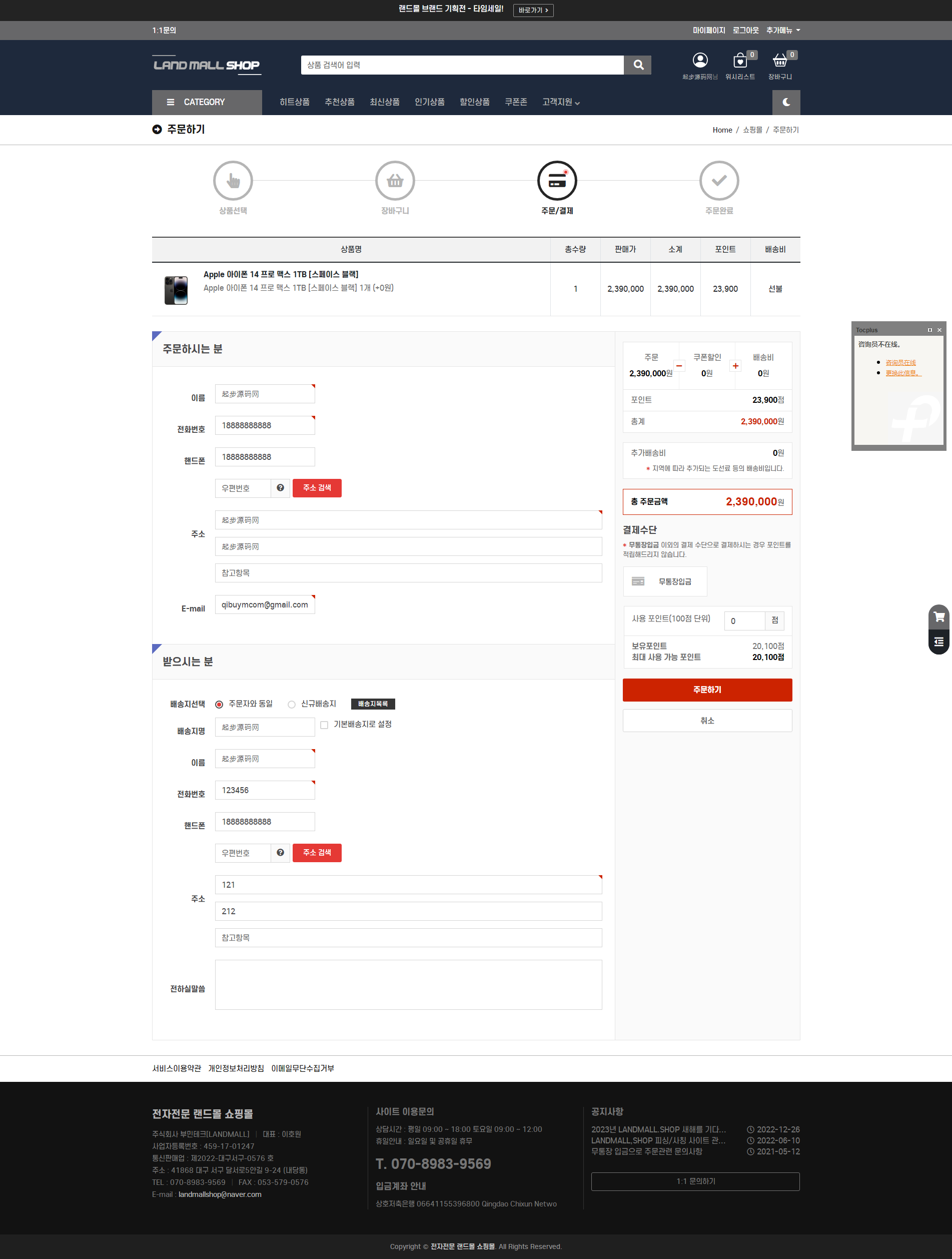
Task: Click the floating menu list side icon
Action: [939, 642]
